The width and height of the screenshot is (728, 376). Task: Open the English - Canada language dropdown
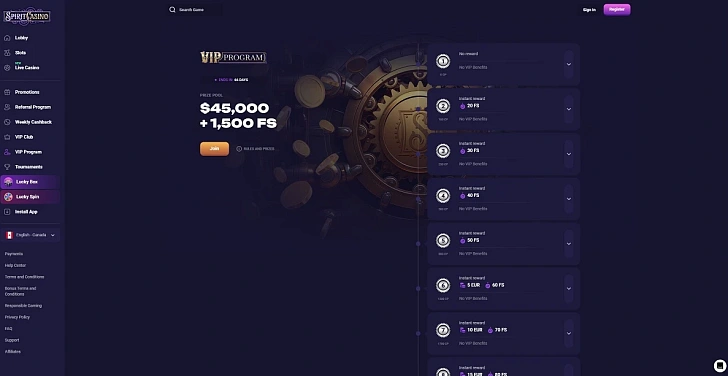point(30,235)
